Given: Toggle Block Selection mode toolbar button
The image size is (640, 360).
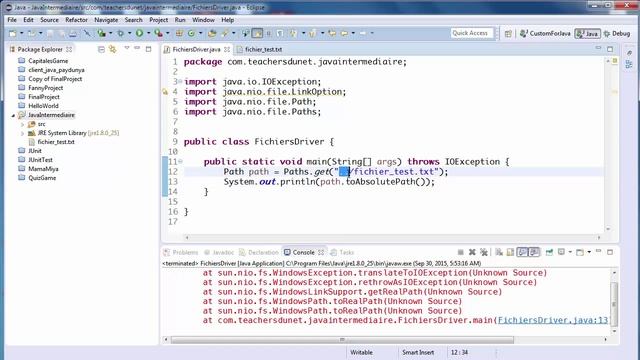Looking at the screenshot, I should [x=269, y=33].
